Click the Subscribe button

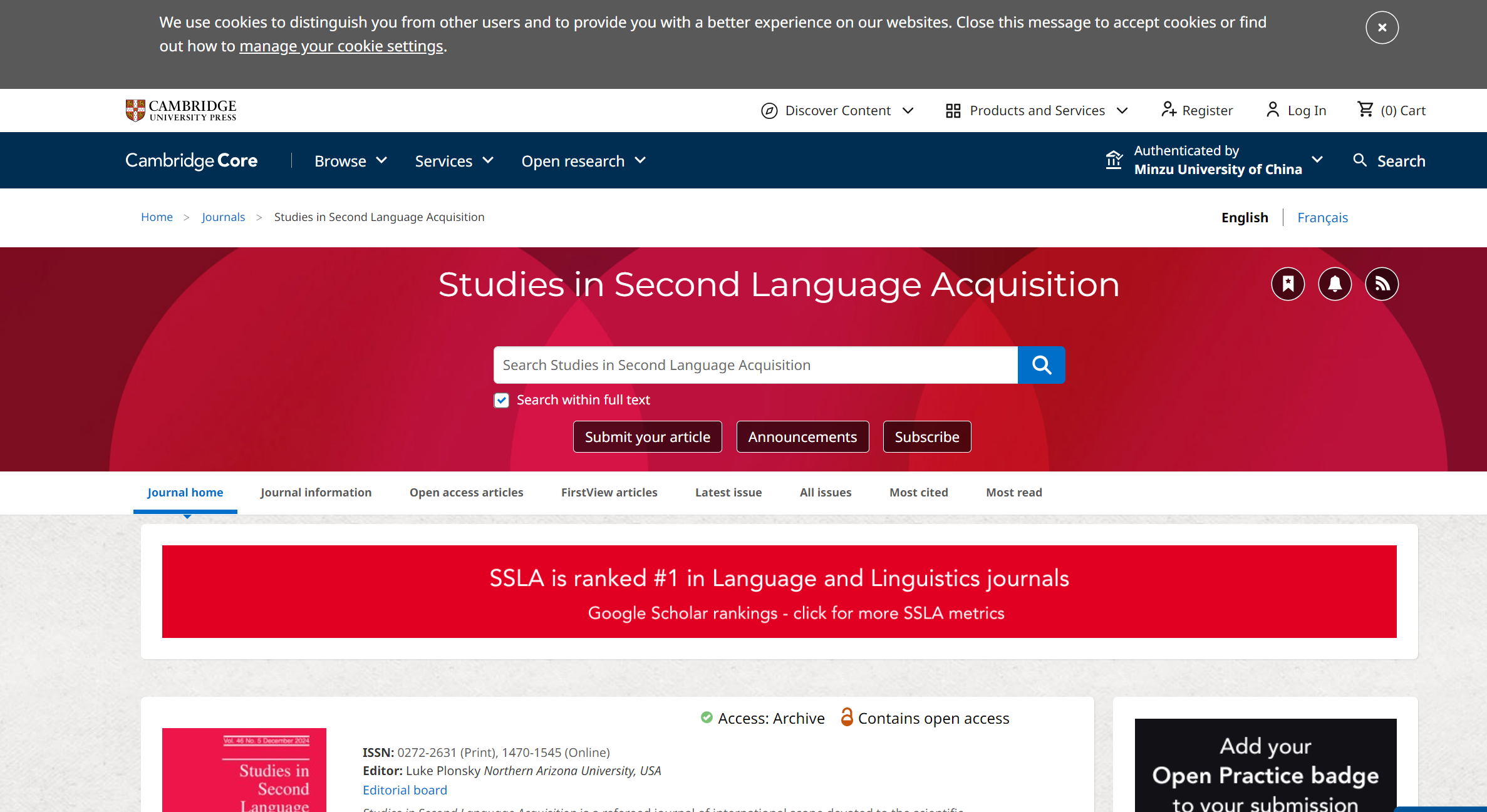point(927,436)
